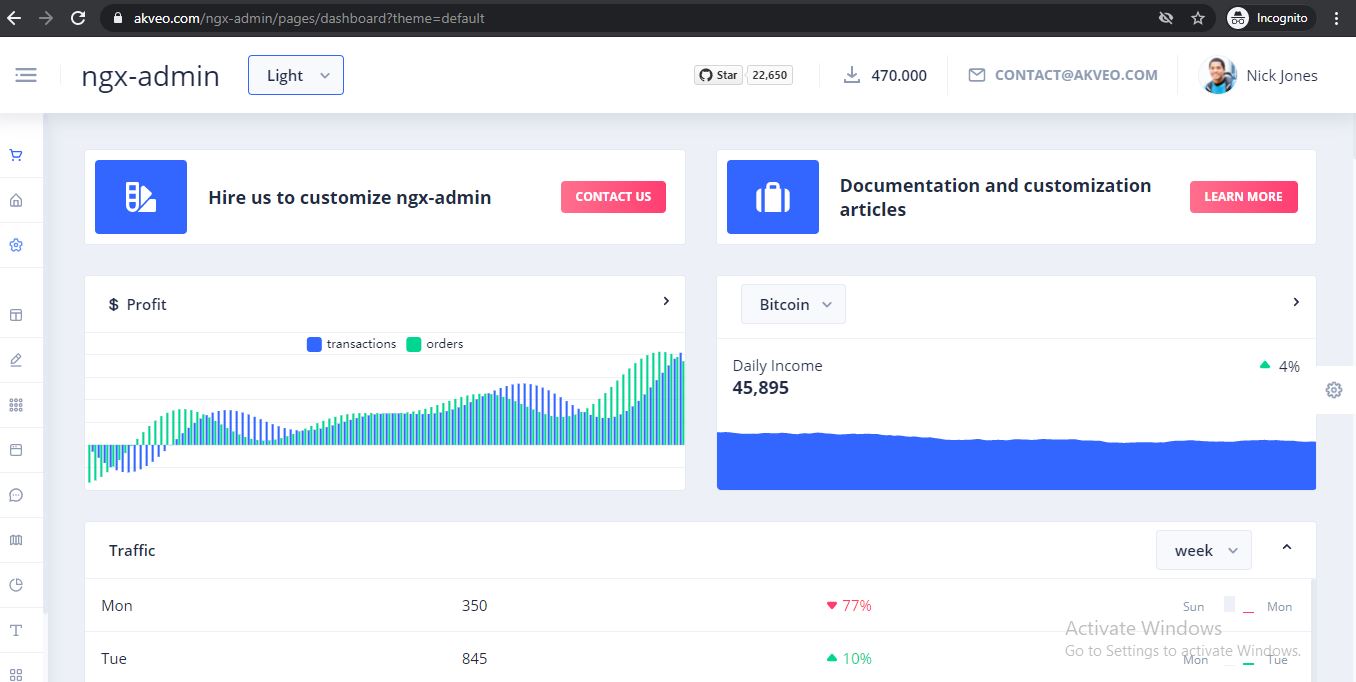The width and height of the screenshot is (1356, 682).
Task: Open the UI features grid-dots sidebar icon
Action: coord(16,405)
